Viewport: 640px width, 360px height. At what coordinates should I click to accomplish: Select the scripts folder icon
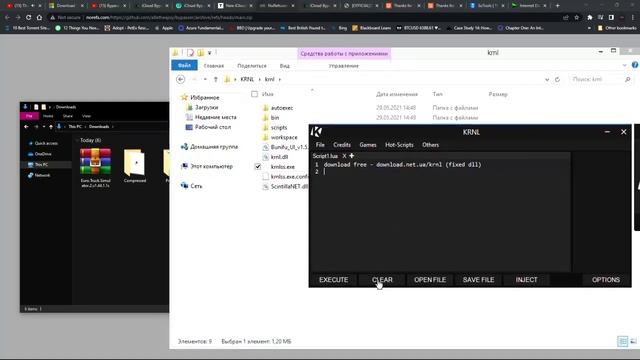click(265, 127)
